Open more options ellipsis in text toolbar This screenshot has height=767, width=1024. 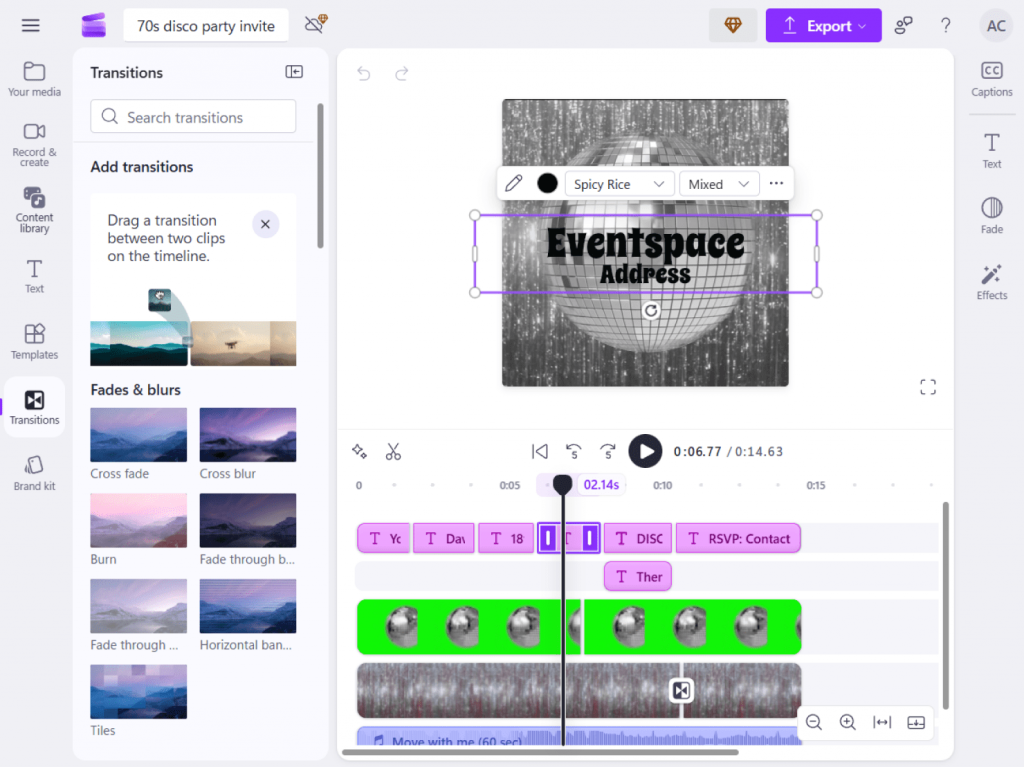coord(776,184)
